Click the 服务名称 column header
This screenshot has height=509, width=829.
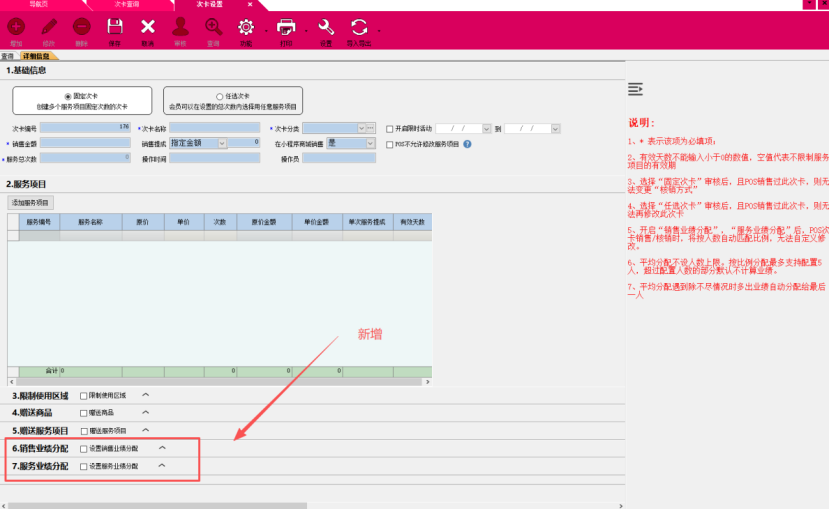(90, 223)
